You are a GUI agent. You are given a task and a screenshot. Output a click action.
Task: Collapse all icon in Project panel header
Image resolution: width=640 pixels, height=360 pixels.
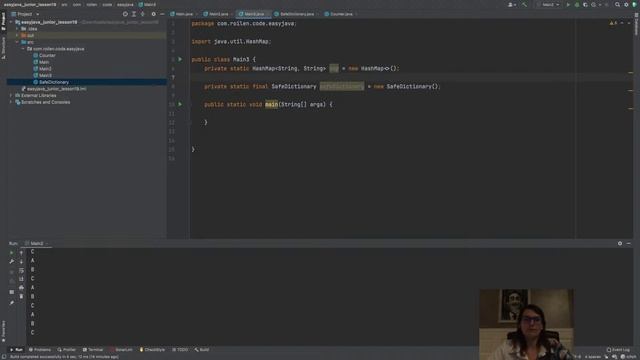[x=142, y=14]
